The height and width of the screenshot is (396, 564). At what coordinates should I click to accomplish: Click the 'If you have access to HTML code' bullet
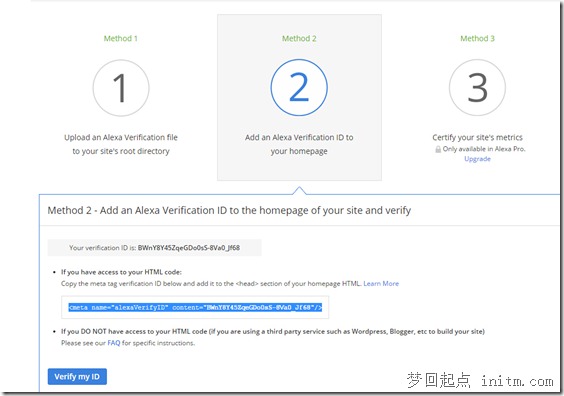pos(121,272)
